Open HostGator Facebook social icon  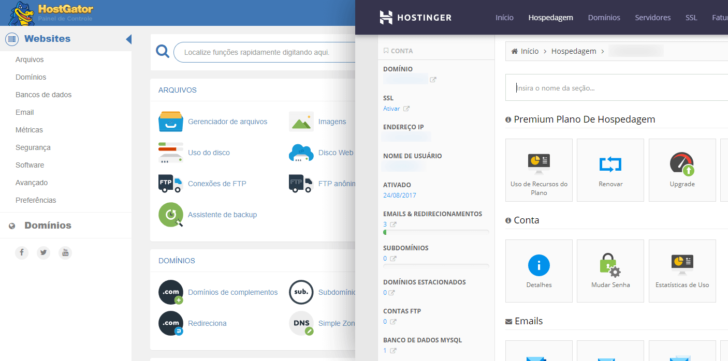point(22,252)
